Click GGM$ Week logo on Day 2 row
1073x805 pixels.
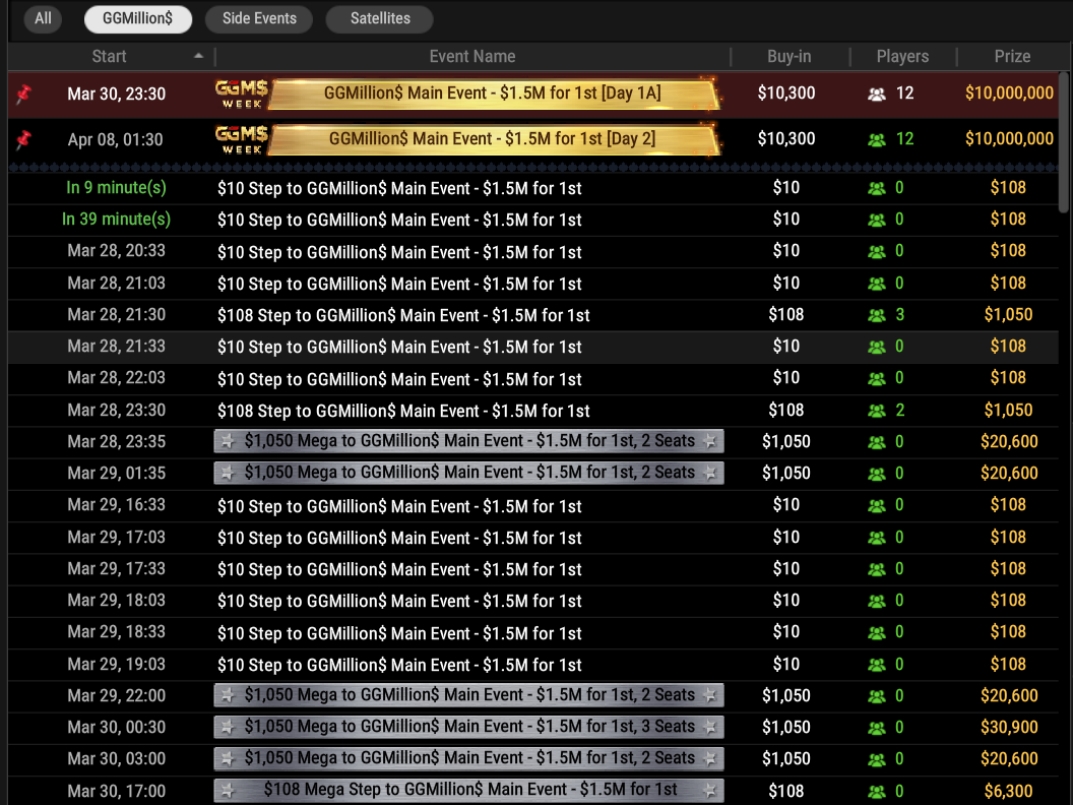242,140
